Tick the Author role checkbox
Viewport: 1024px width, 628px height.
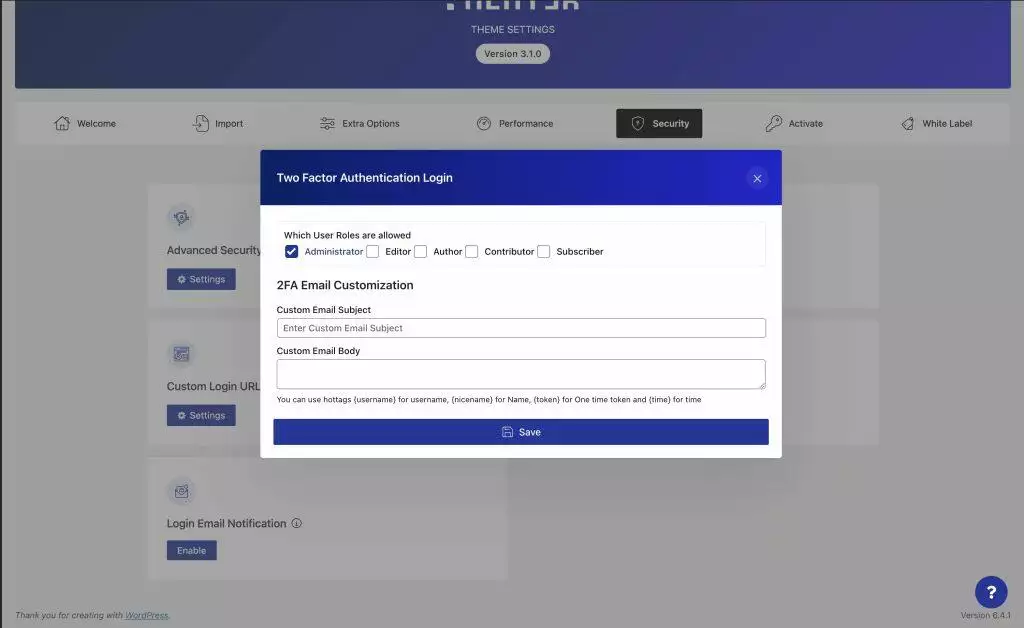[421, 252]
